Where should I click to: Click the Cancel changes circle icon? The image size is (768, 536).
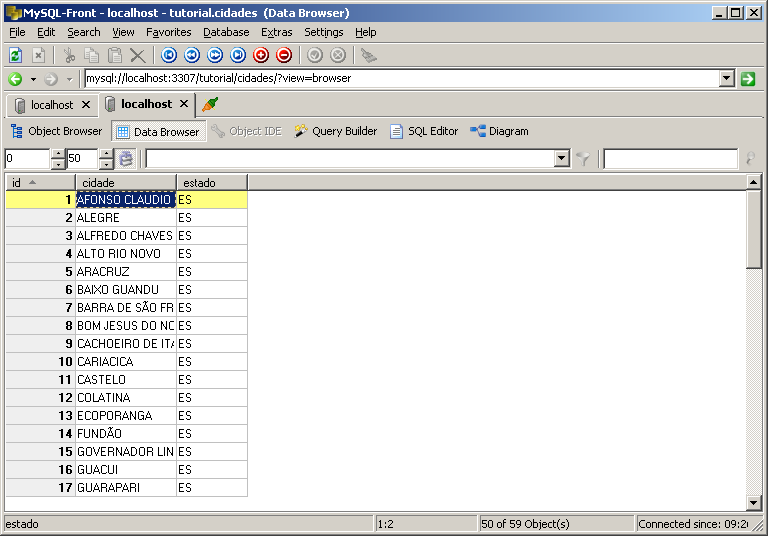(x=338, y=55)
